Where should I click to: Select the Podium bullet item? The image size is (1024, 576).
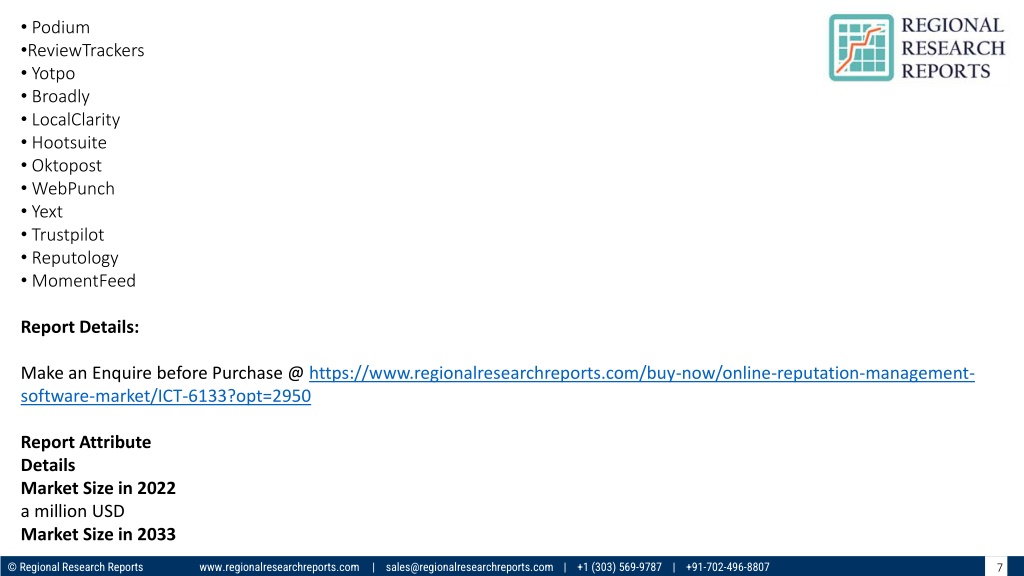point(56,27)
